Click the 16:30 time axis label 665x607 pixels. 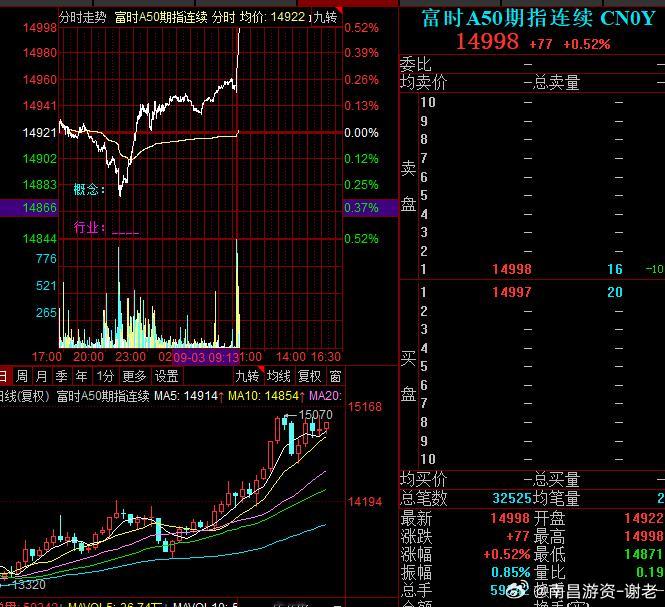tap(326, 357)
